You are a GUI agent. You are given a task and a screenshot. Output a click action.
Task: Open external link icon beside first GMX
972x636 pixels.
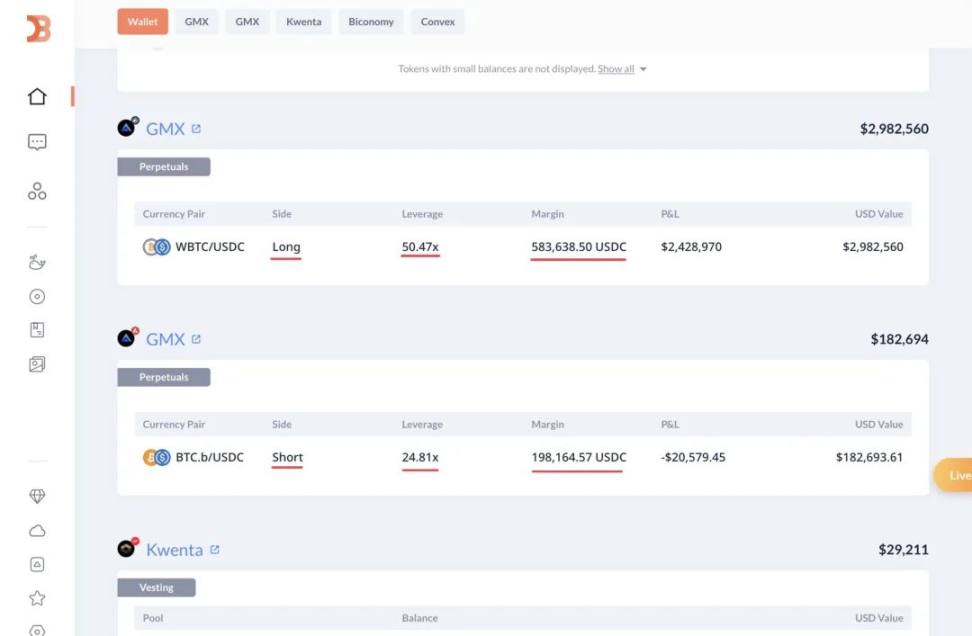[x=196, y=129]
